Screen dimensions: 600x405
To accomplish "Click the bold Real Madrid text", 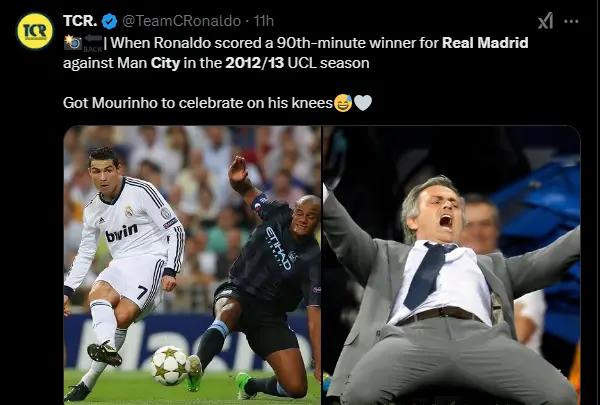I will 485,43.
